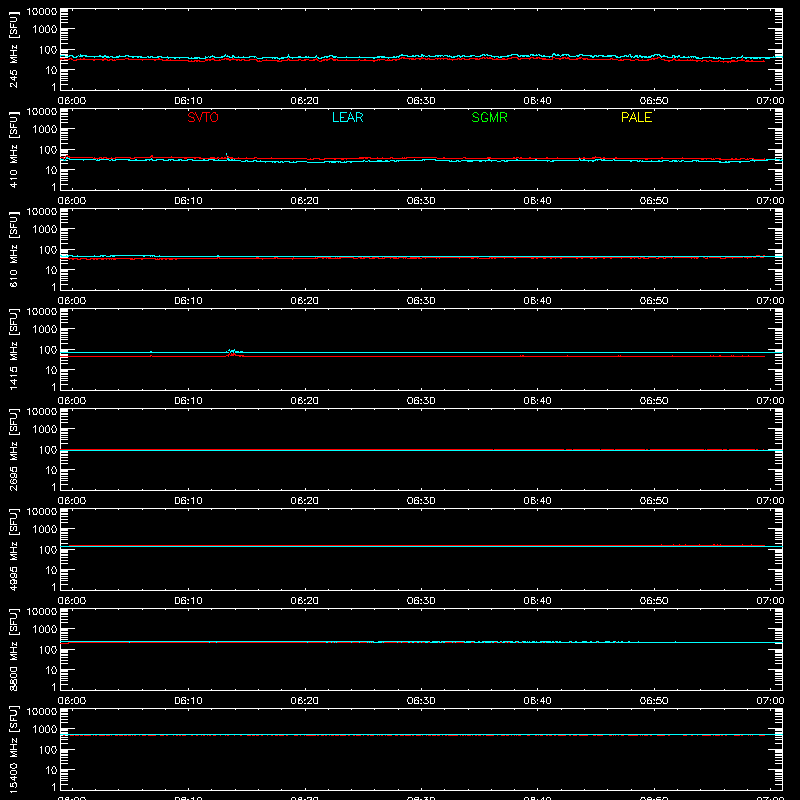Click the cyan LEAR legend label
Viewport: 800px width, 800px height.
347,117
